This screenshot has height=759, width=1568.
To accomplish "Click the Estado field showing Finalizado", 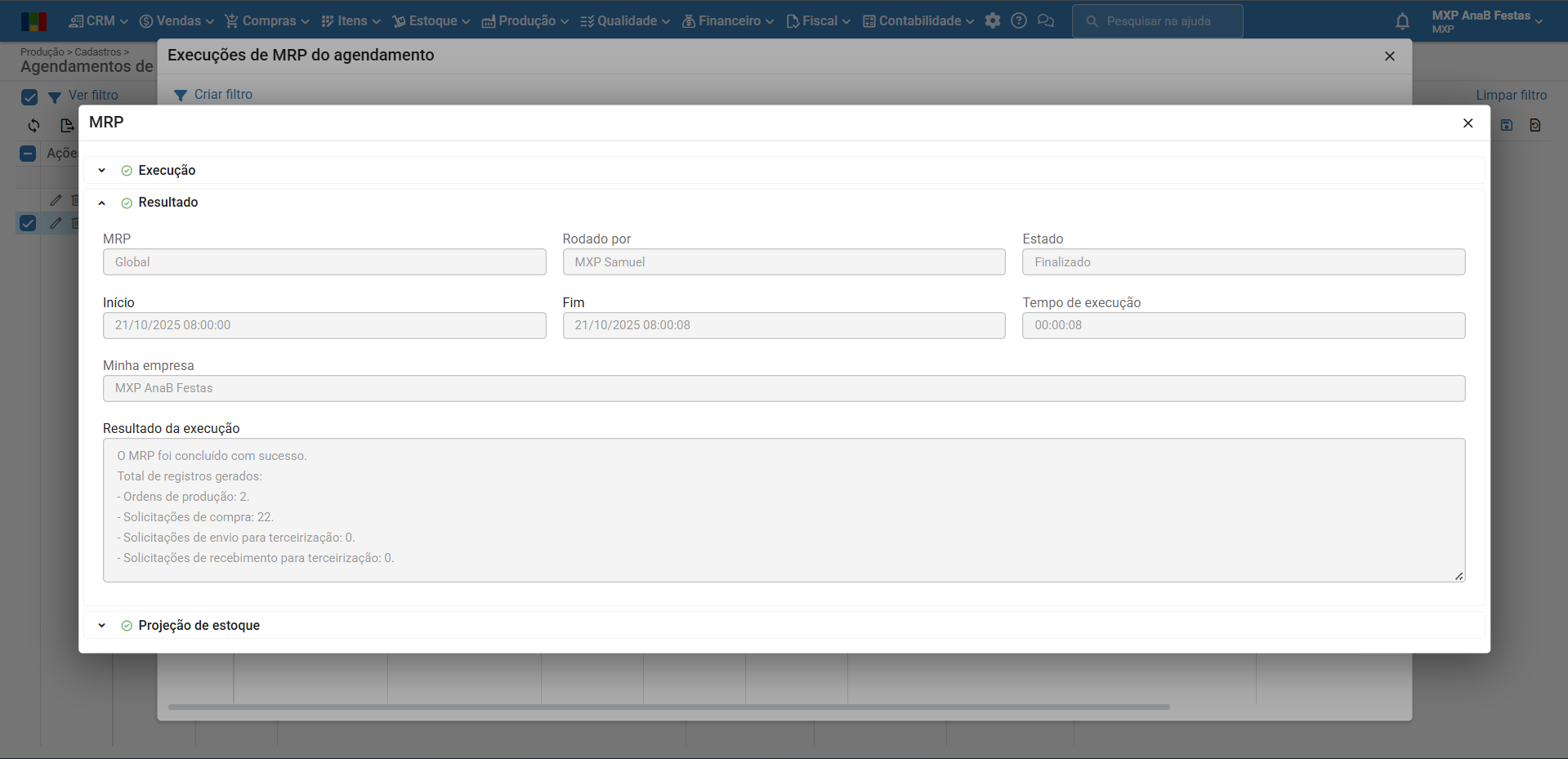I will pyautogui.click(x=1244, y=262).
